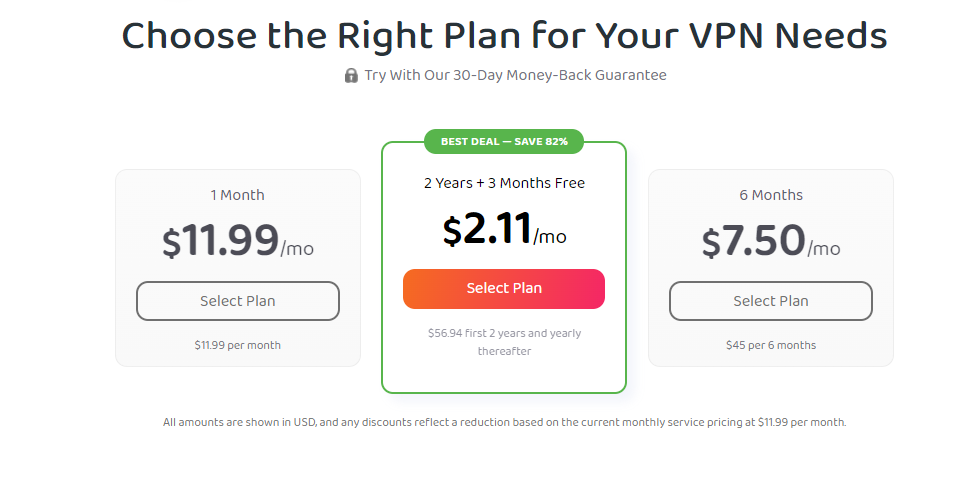The image size is (968, 486).
Task: Choose Select Plan under the 1 Month plan
Action: click(x=238, y=301)
